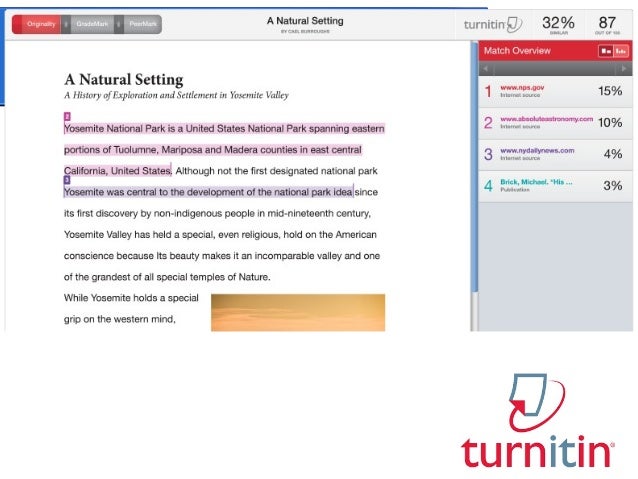The image size is (638, 479).
Task: Click the 32% similarity score
Action: pyautogui.click(x=558, y=24)
